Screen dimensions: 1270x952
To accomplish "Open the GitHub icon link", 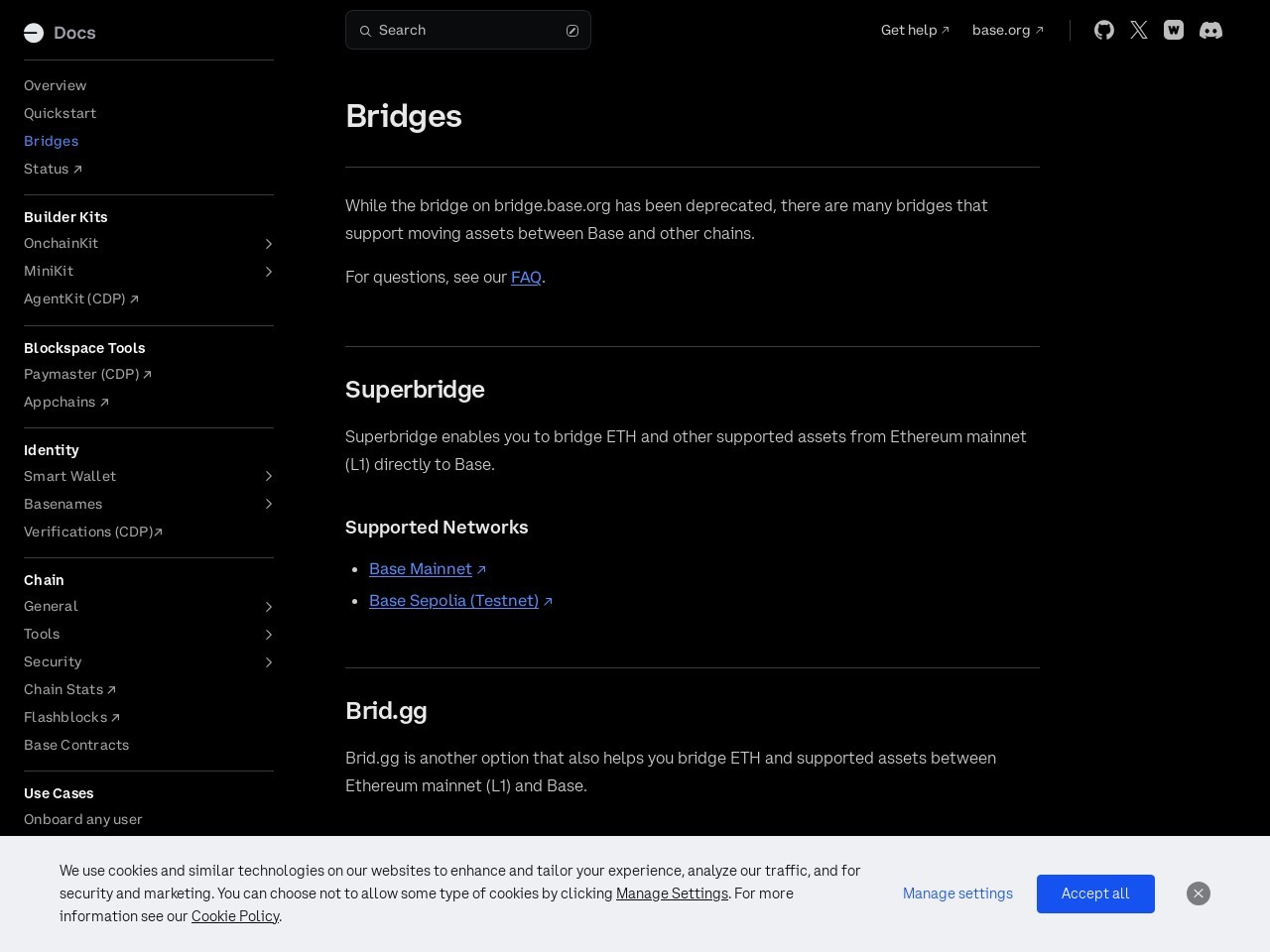I will (x=1103, y=30).
